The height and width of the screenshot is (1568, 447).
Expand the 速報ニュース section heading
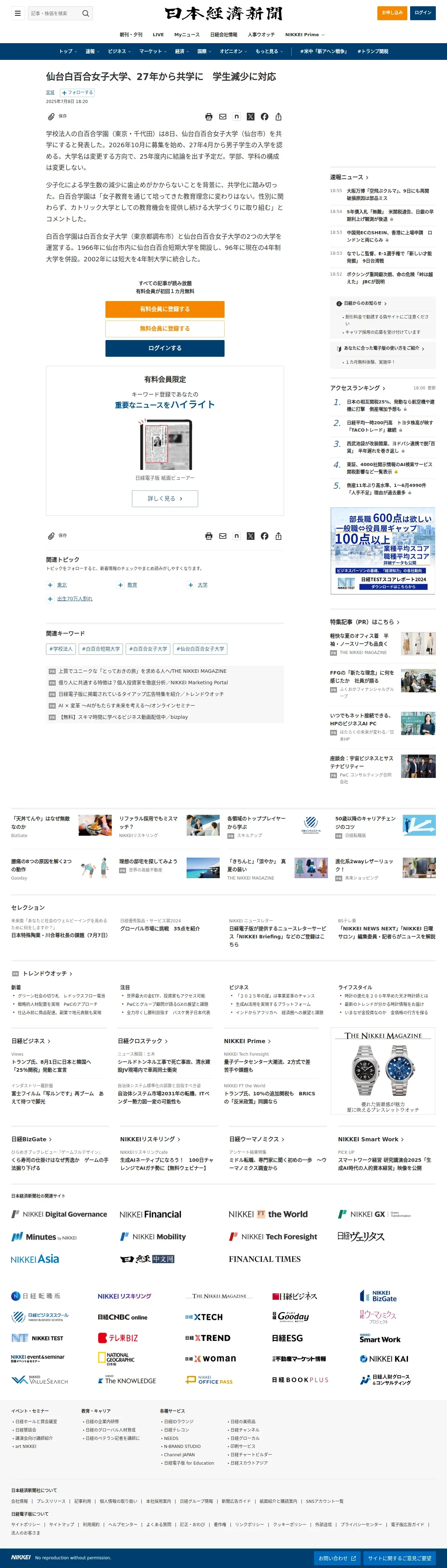tap(350, 177)
